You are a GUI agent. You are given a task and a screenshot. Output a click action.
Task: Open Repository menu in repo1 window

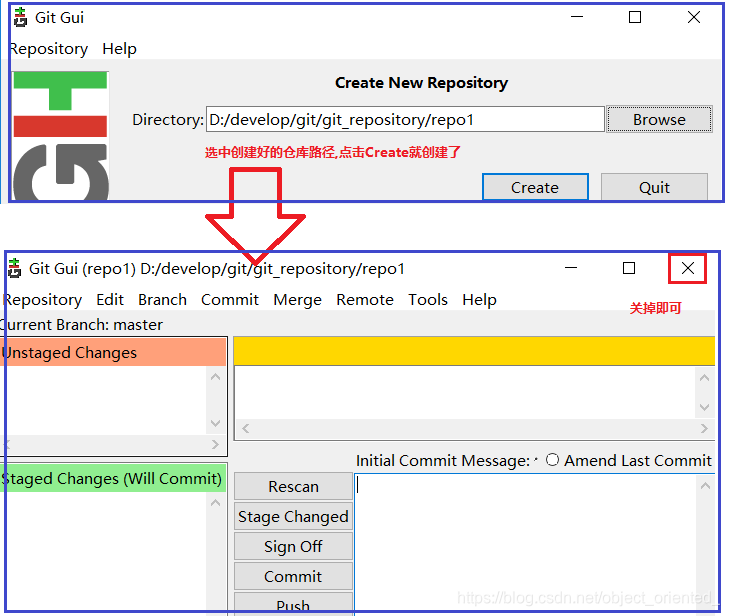(43, 299)
